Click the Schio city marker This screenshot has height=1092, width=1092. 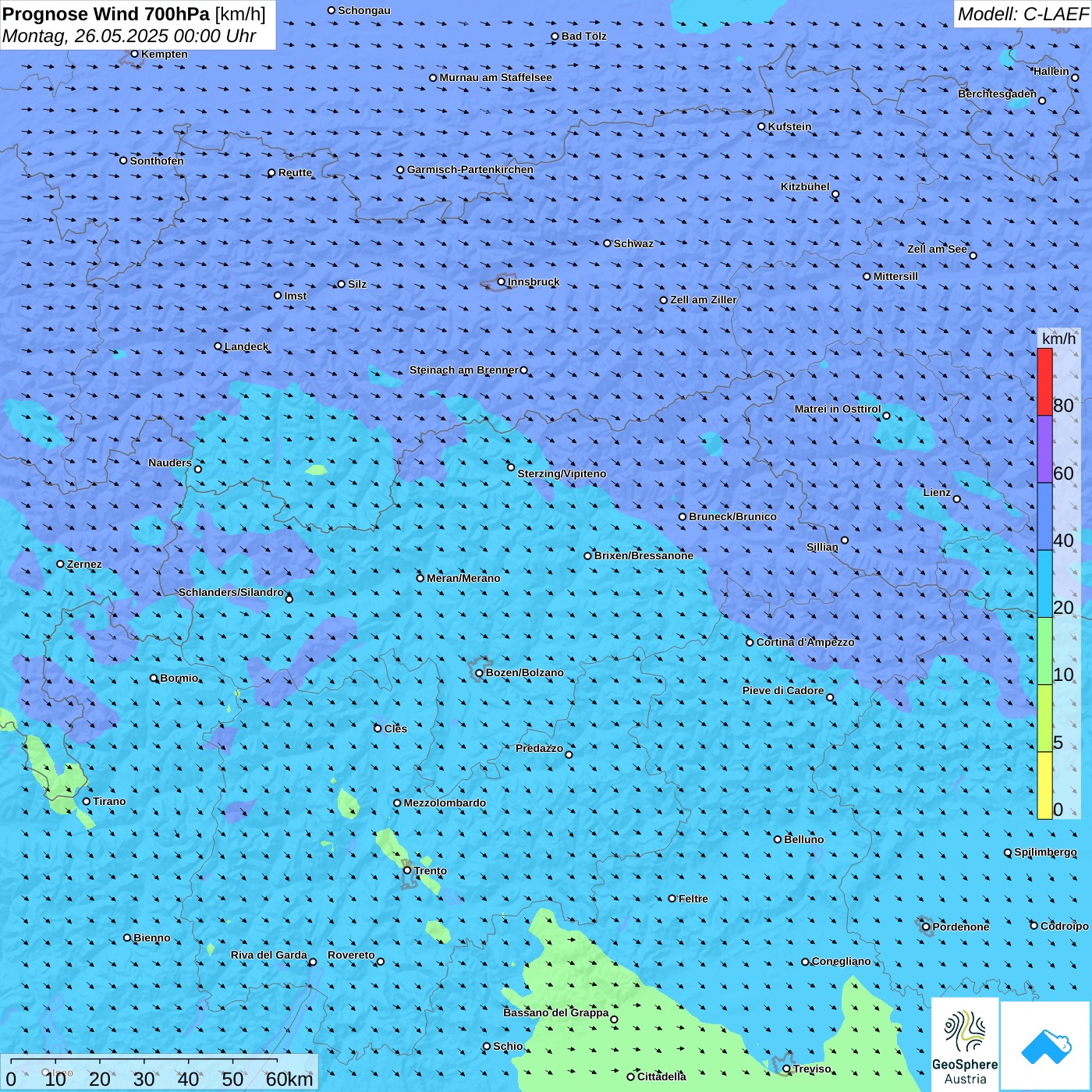[487, 1046]
